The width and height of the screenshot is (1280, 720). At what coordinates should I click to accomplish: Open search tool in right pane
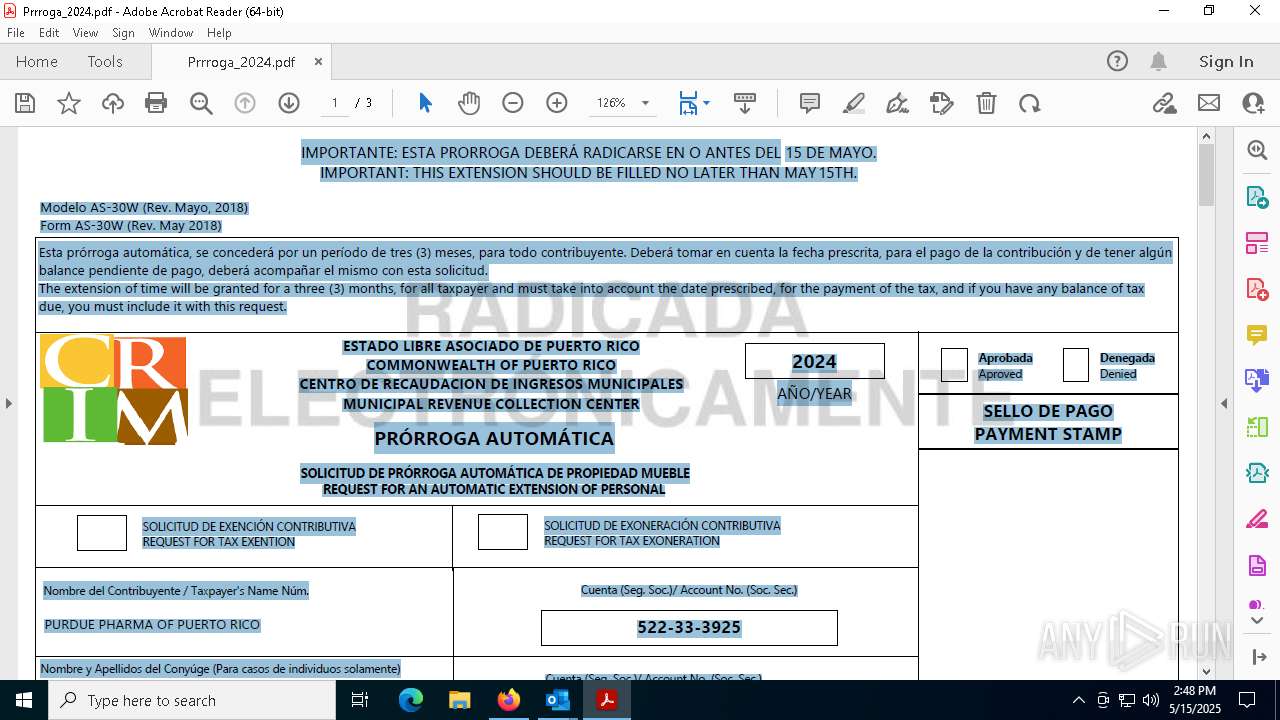pos(1257,150)
